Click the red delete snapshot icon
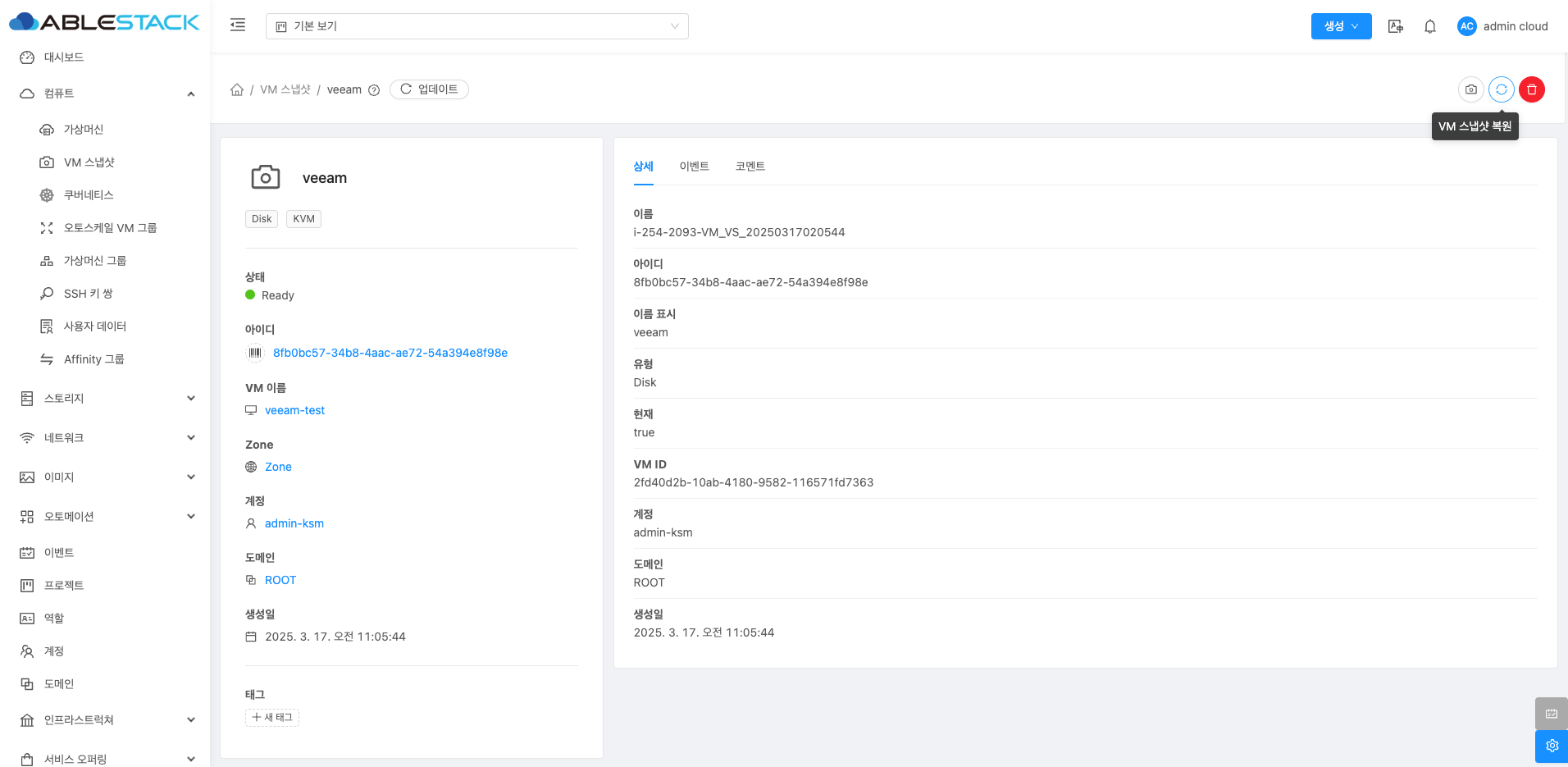Viewport: 1568px width, 767px height. [1531, 89]
